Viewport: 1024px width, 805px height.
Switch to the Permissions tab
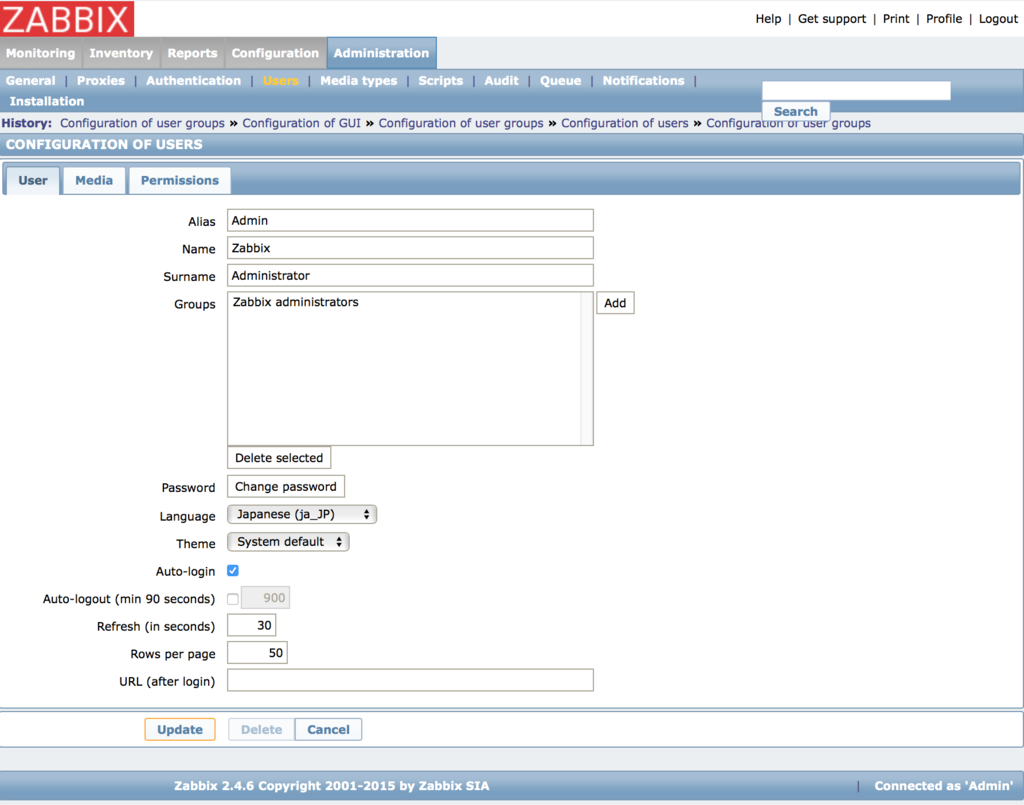tap(180, 181)
